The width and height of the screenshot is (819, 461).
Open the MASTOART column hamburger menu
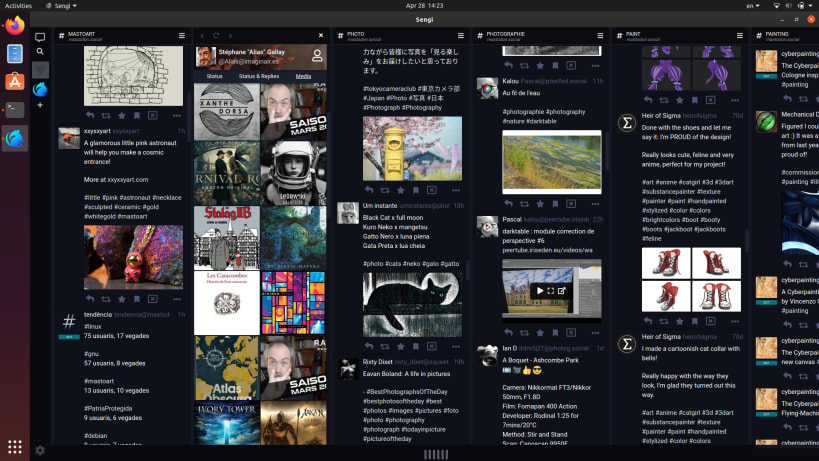coord(182,36)
